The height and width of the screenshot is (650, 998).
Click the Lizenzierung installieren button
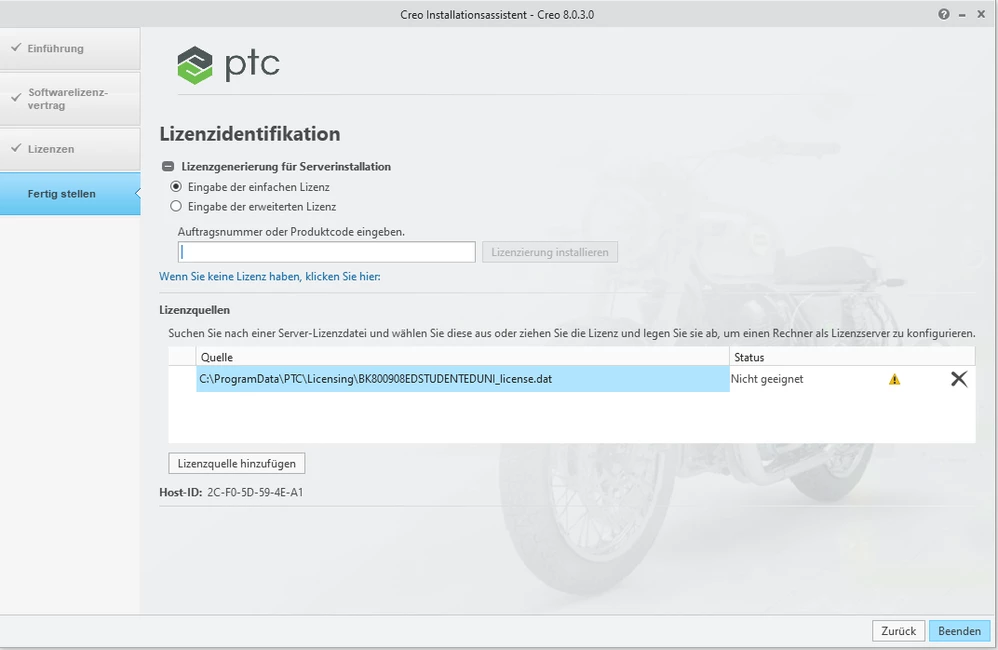(550, 251)
